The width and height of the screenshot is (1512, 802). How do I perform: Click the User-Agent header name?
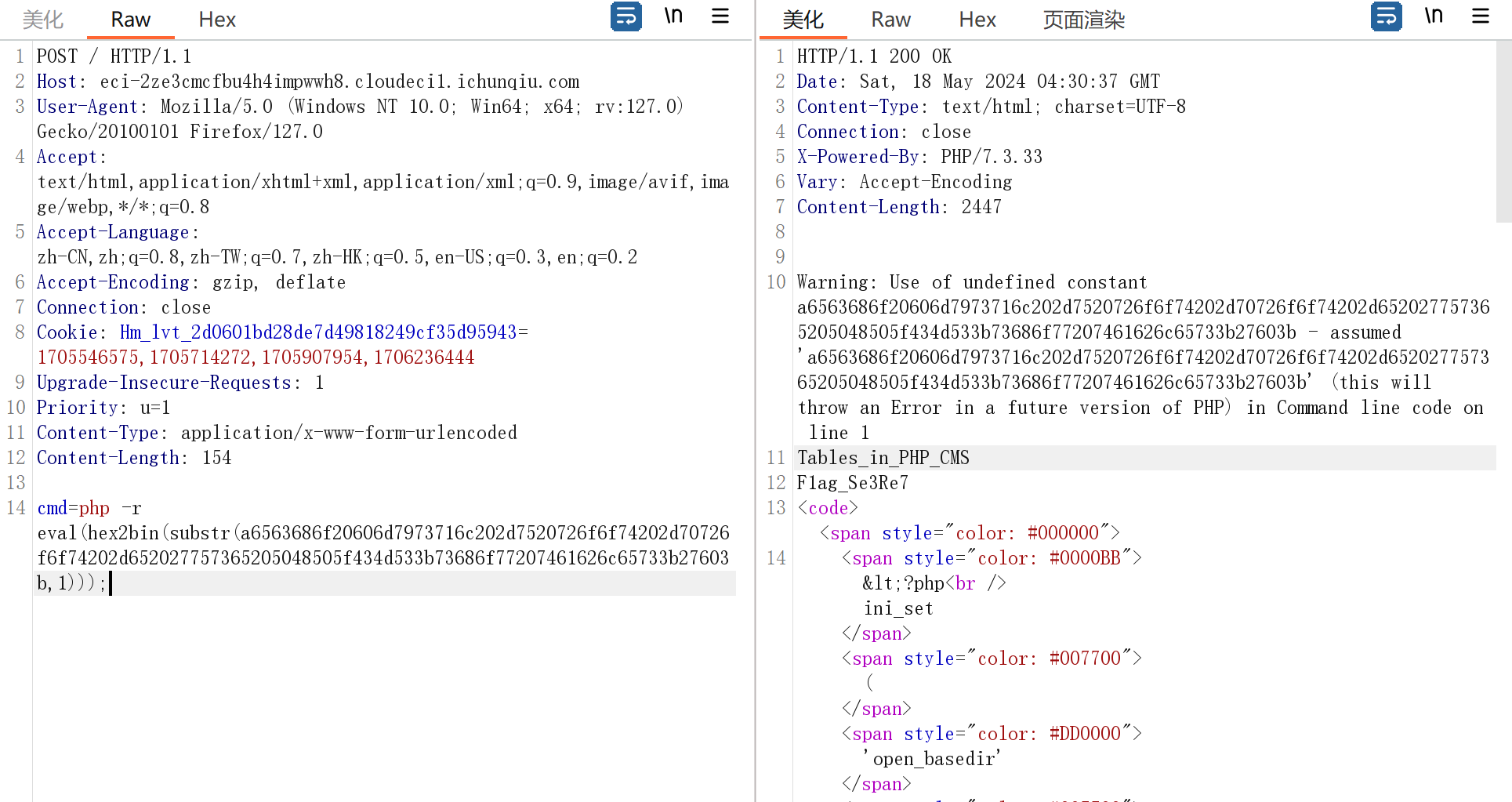pyautogui.click(x=87, y=107)
